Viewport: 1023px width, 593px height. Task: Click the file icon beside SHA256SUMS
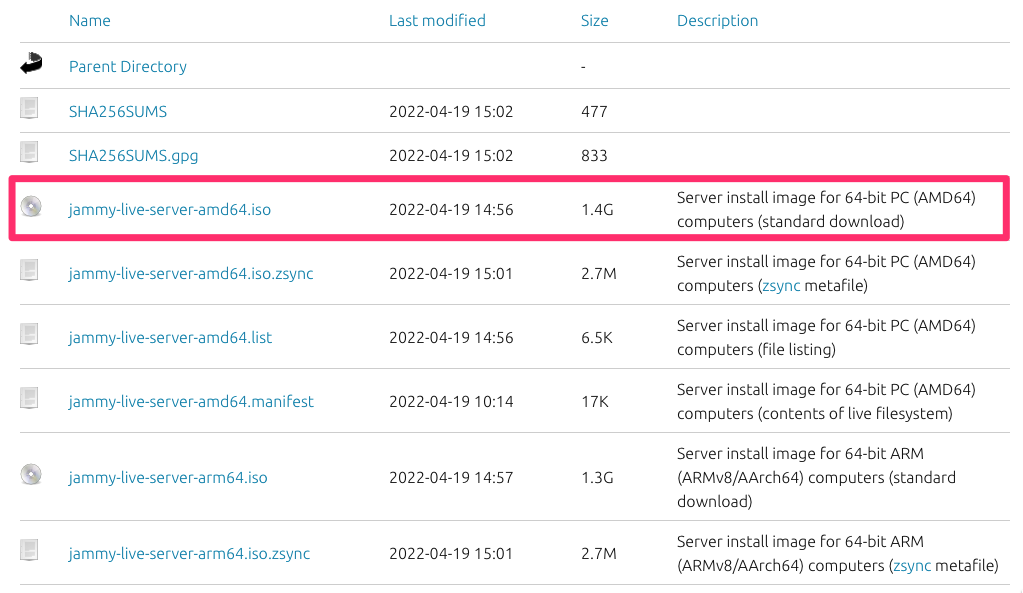pos(29,108)
